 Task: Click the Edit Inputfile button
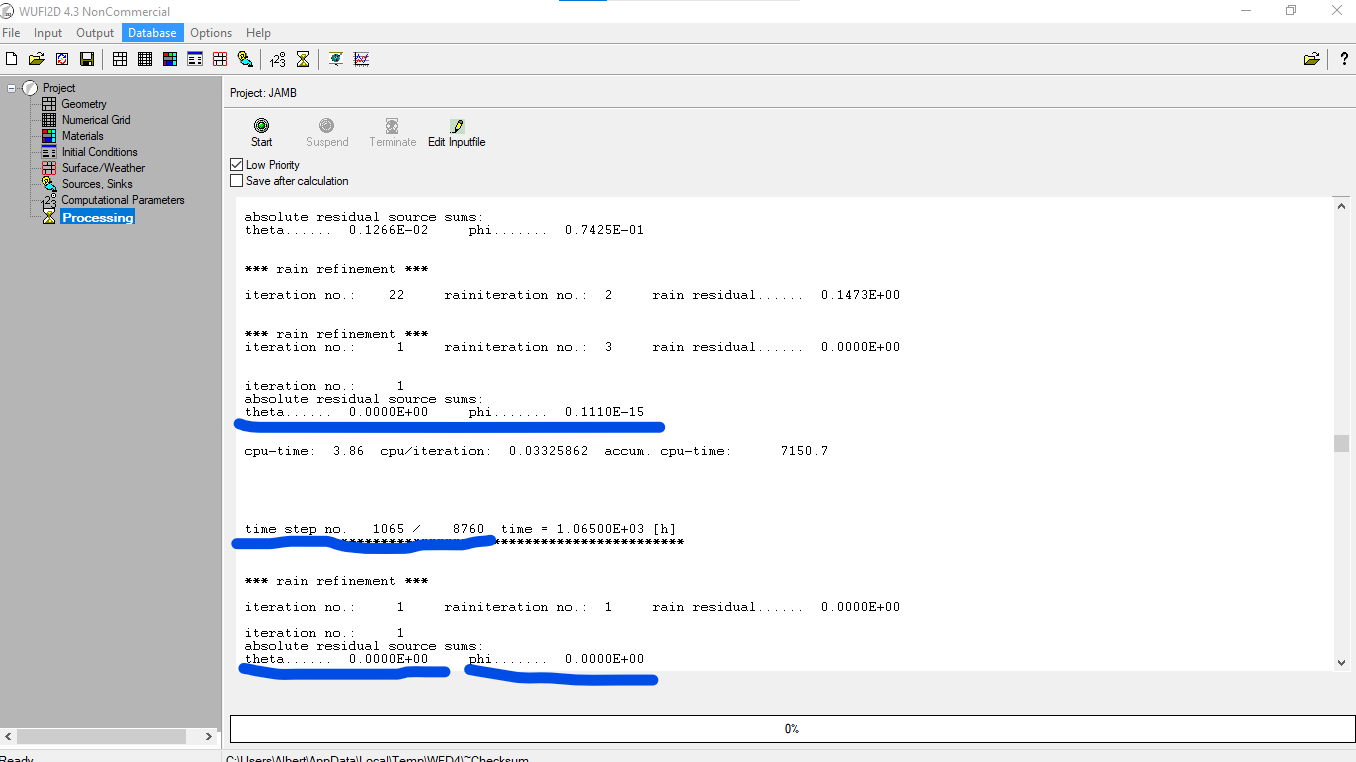pos(456,132)
